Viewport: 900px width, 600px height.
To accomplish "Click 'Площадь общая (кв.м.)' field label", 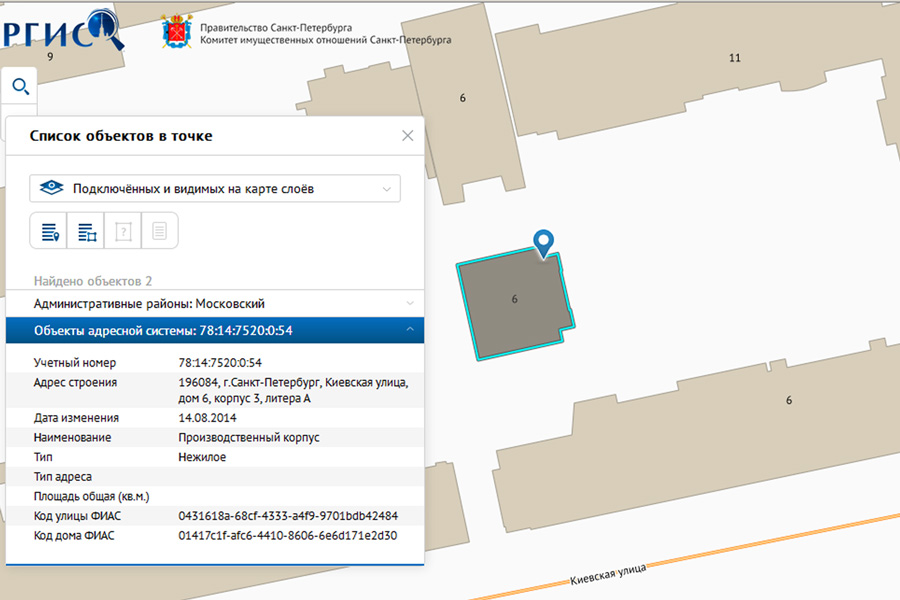I will 91,497.
